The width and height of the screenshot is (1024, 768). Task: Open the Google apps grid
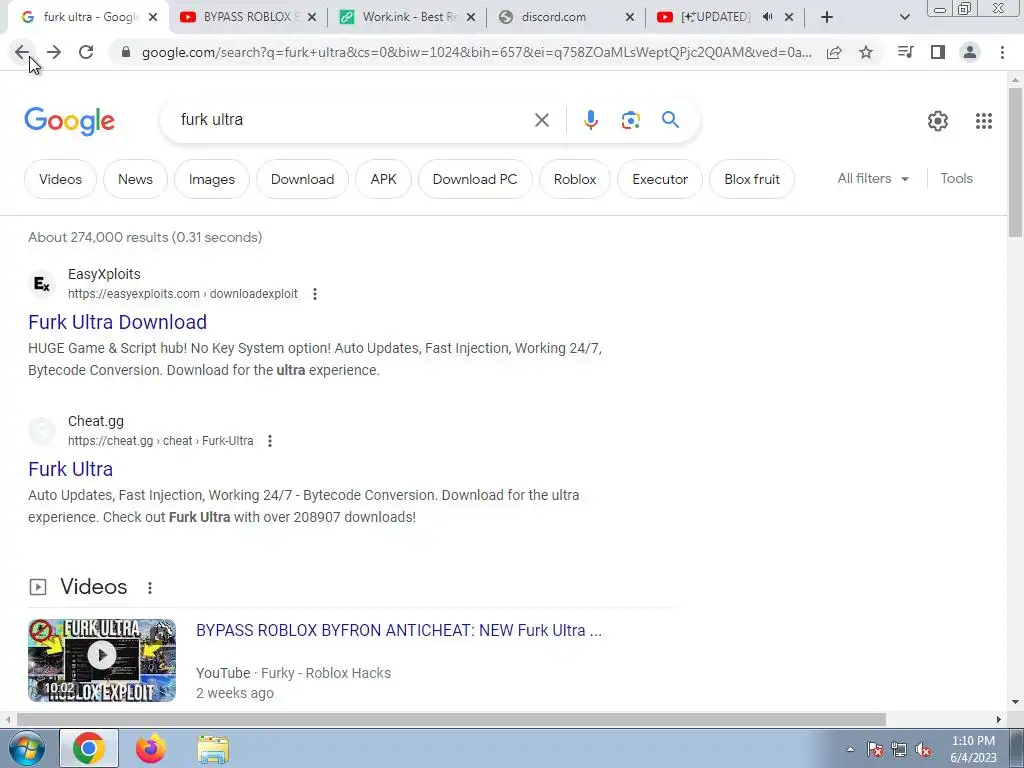[x=984, y=121]
